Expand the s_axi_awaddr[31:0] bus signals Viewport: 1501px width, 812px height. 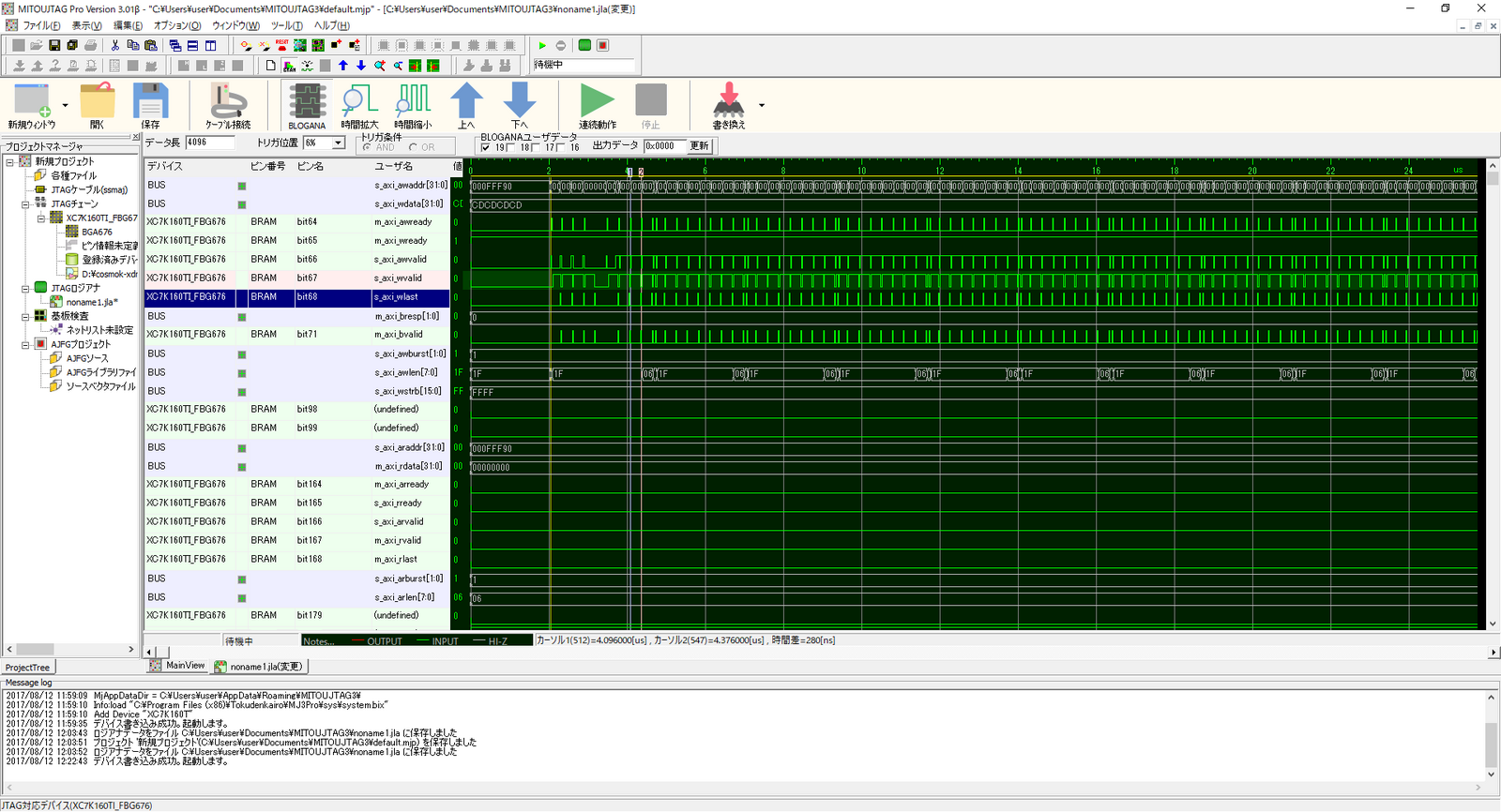click(241, 186)
